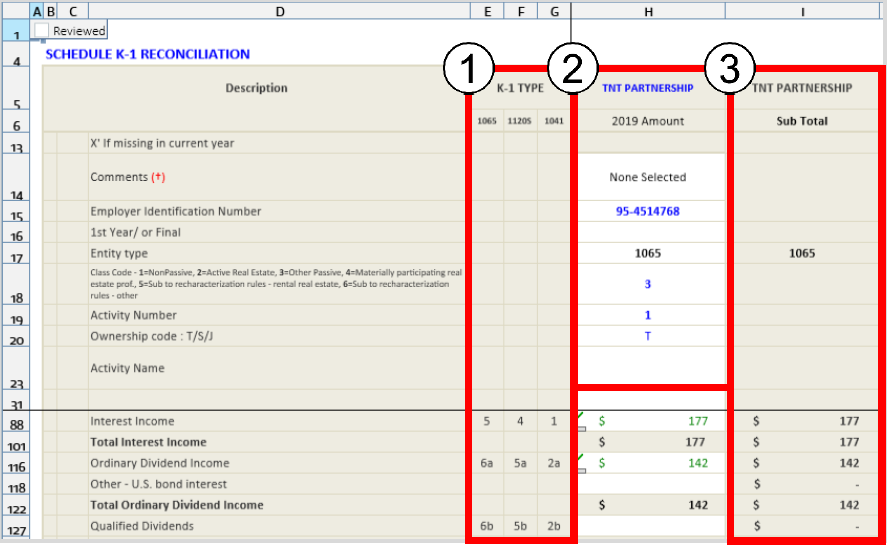Click the select-all corner of the grid
The height and width of the screenshot is (545, 887).
pyautogui.click(x=15, y=11)
